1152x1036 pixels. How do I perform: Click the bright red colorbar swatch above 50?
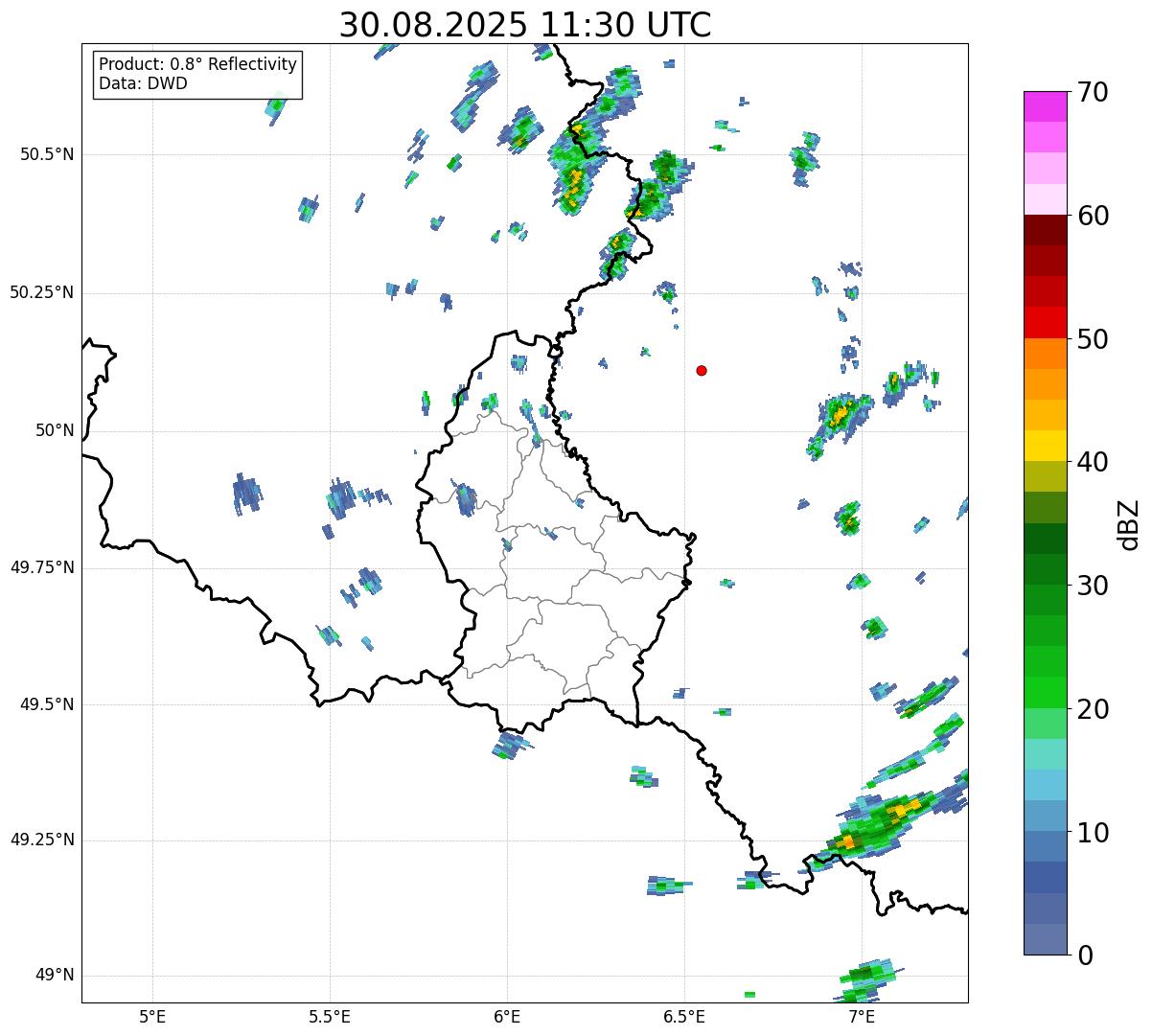coord(1045,323)
